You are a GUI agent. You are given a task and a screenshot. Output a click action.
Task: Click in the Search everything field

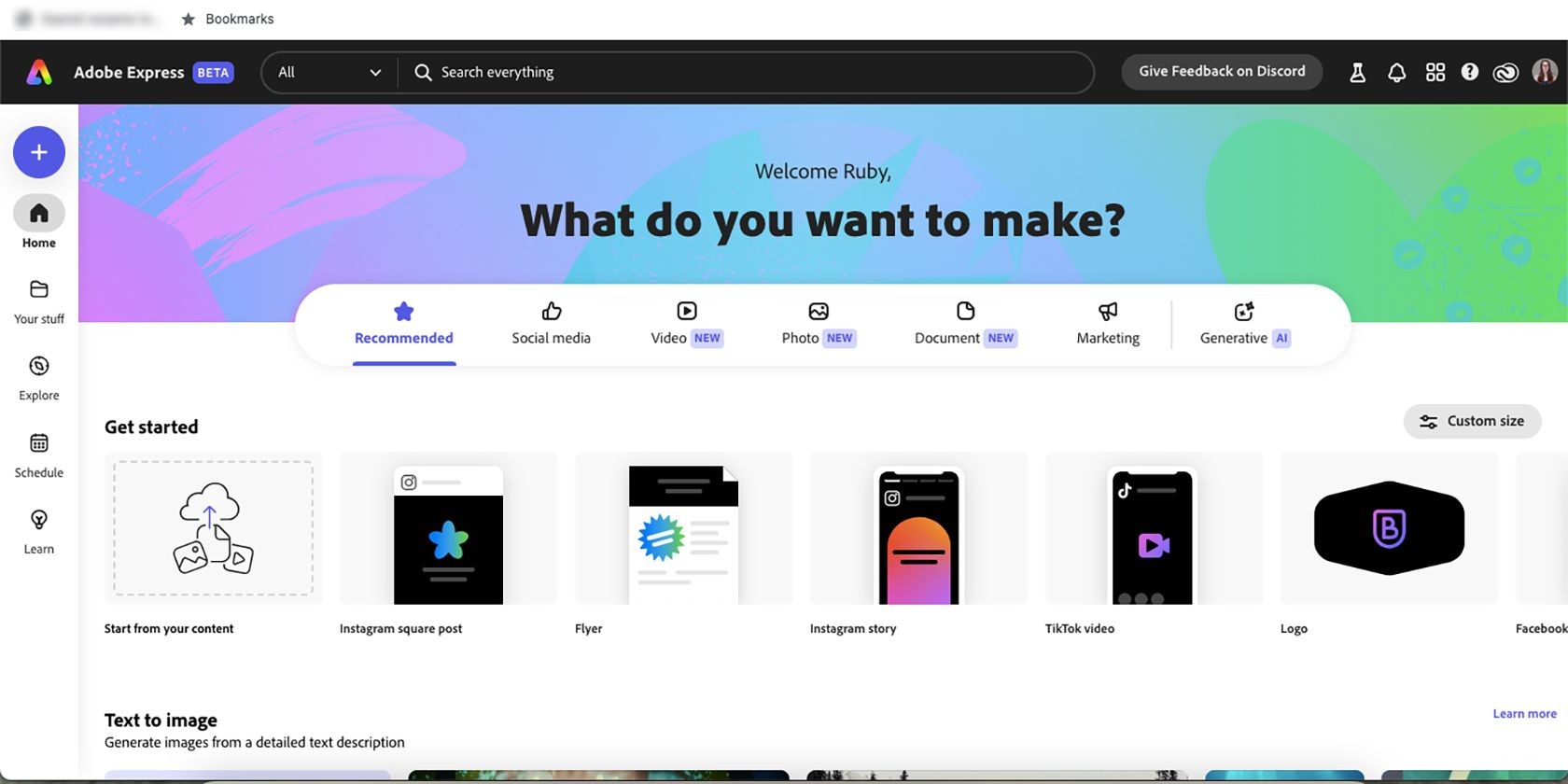click(747, 72)
